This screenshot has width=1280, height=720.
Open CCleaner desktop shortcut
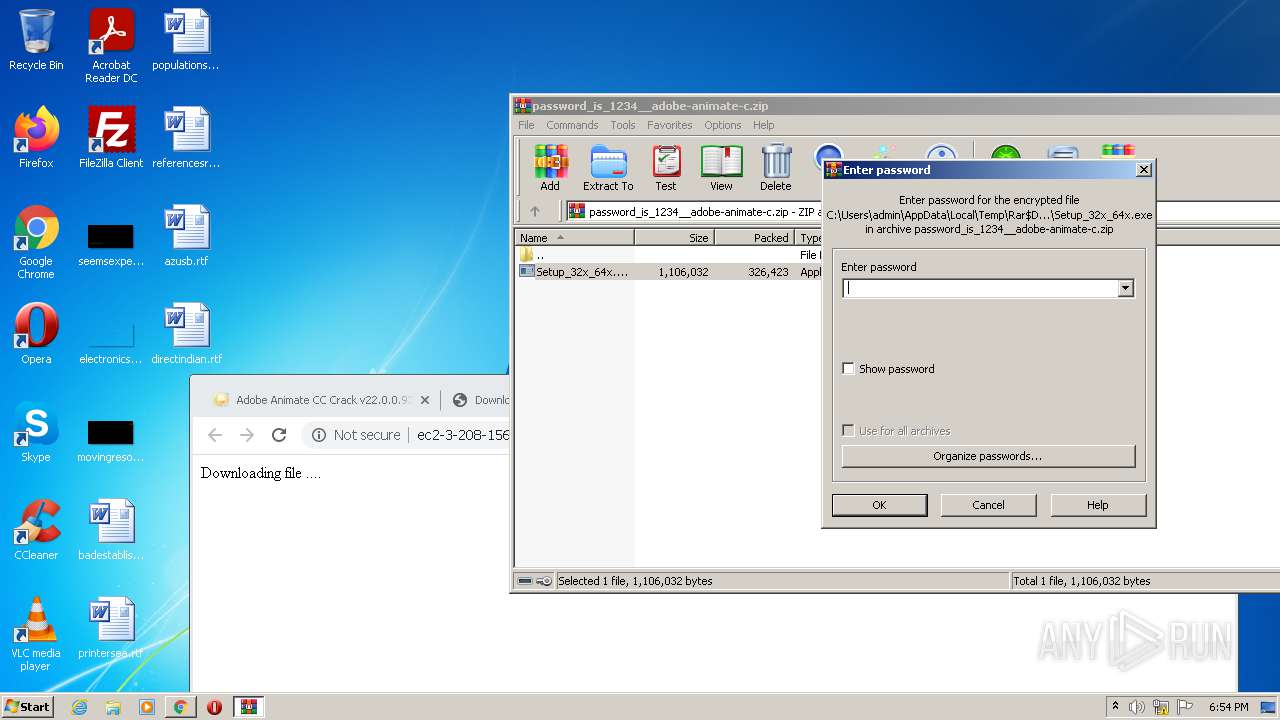pyautogui.click(x=36, y=530)
